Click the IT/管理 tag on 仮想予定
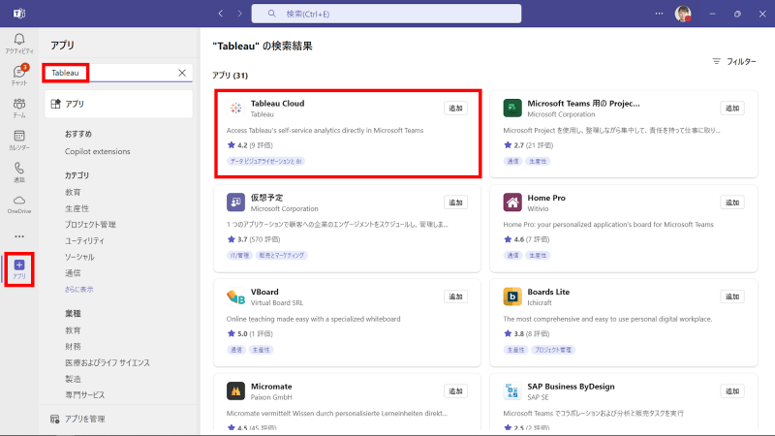The height and width of the screenshot is (436, 775). click(239, 256)
